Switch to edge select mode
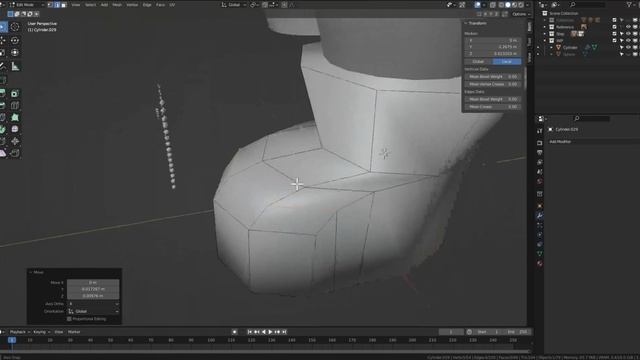Viewport: 640px width, 360px height. [57, 5]
